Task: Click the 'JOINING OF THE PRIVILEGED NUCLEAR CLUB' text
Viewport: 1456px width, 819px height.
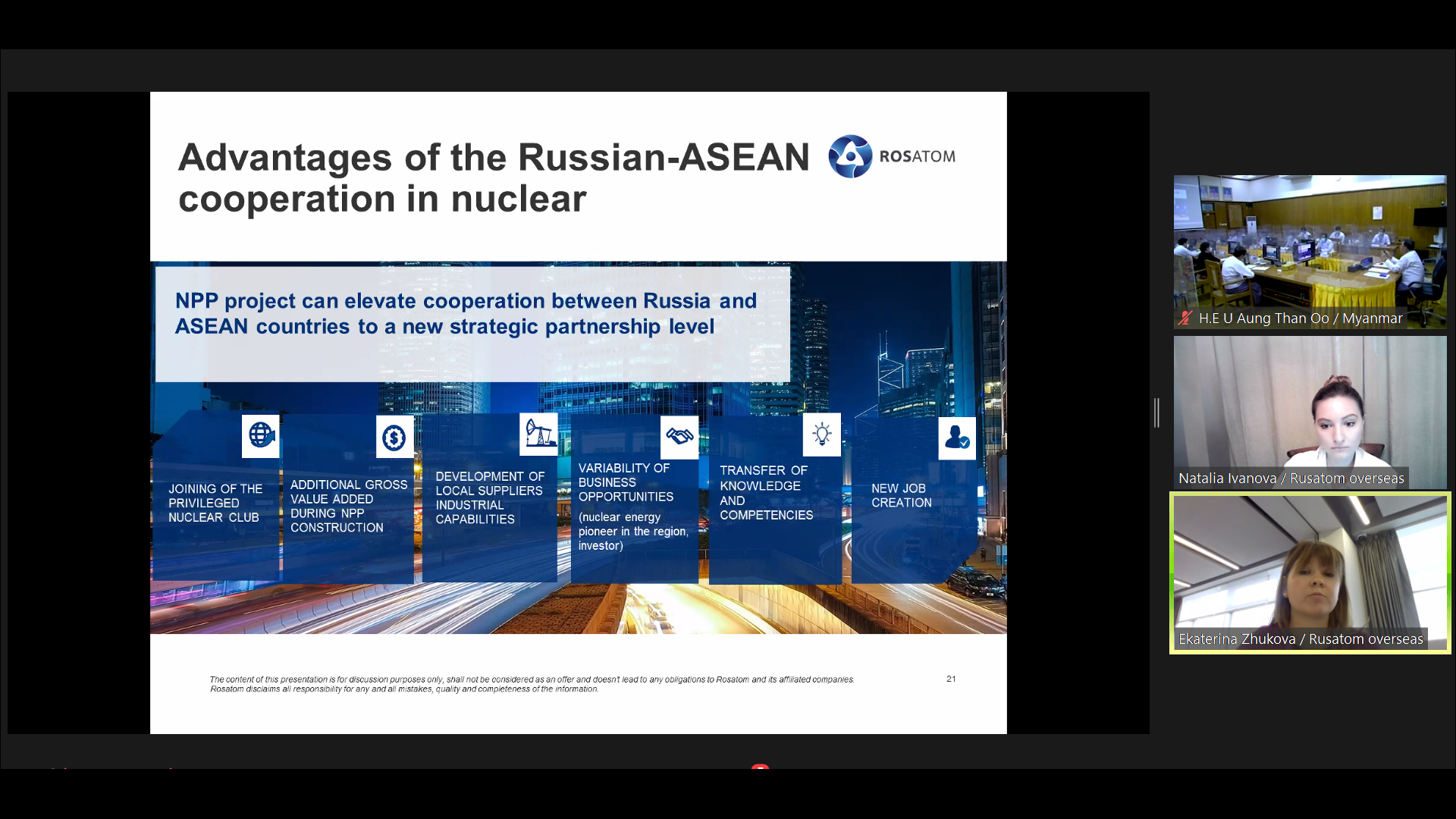Action: pos(215,504)
